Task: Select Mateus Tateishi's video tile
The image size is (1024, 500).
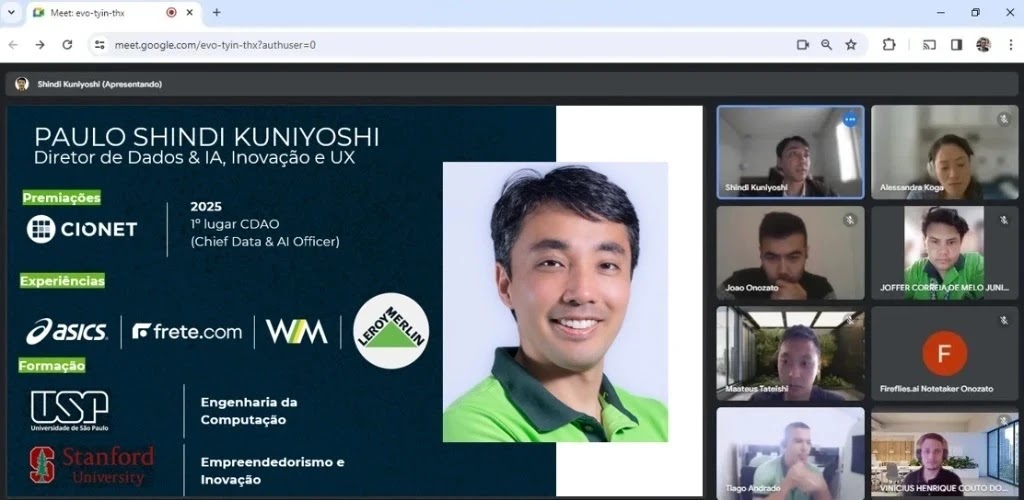Action: (x=790, y=354)
